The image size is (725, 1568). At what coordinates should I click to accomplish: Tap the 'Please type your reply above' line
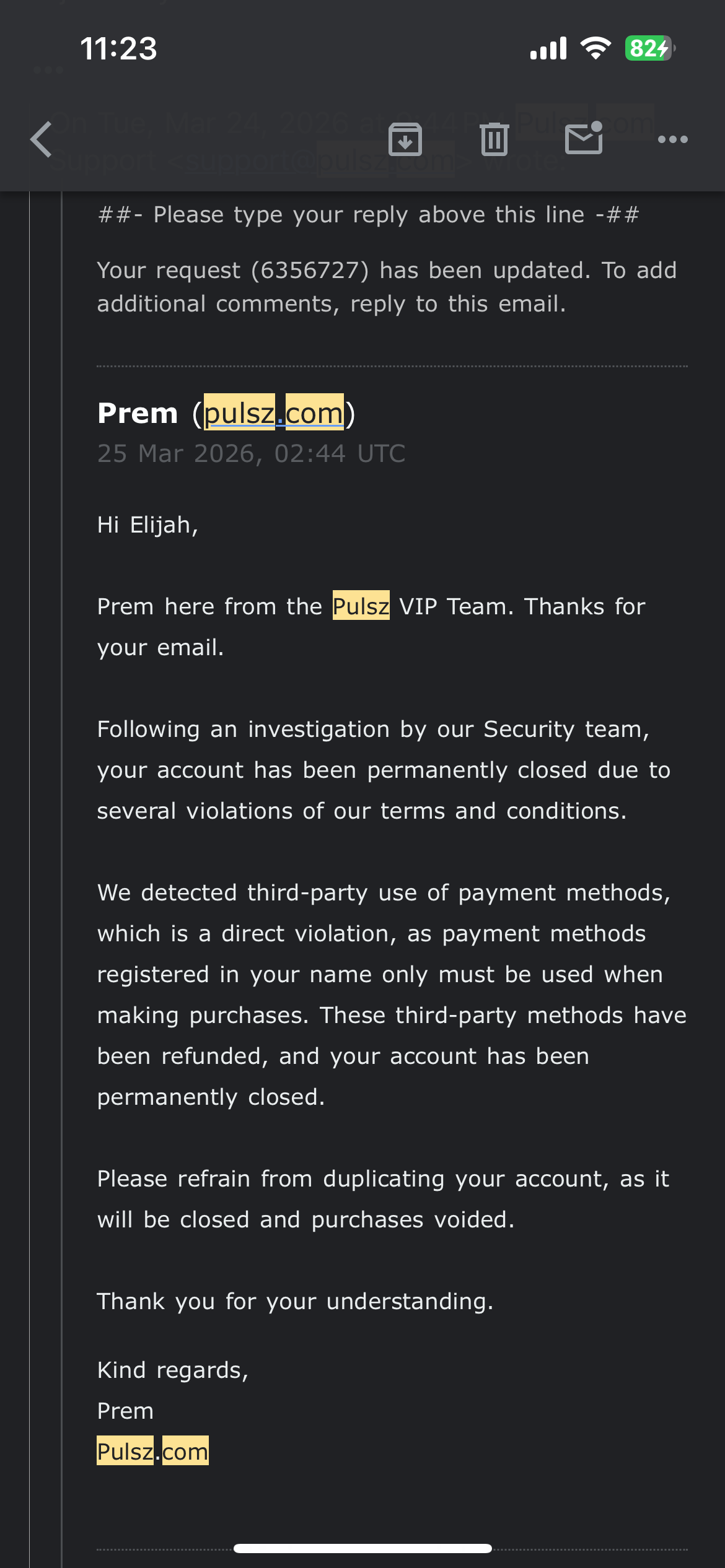tap(368, 215)
